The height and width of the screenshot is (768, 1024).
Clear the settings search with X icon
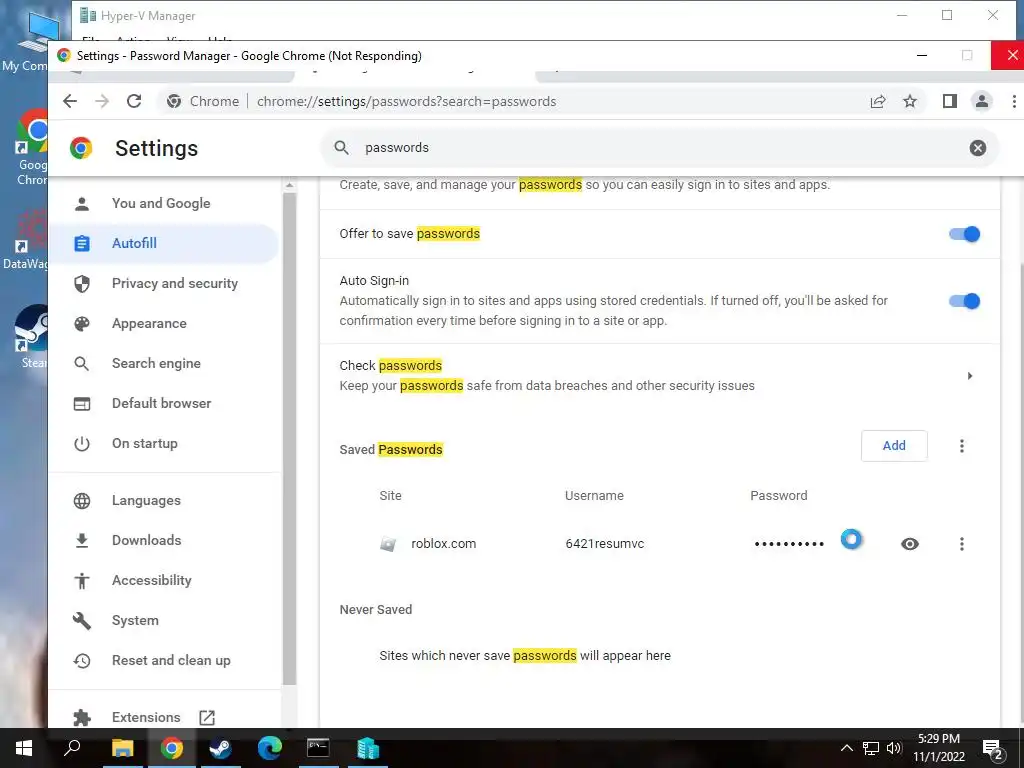click(978, 148)
